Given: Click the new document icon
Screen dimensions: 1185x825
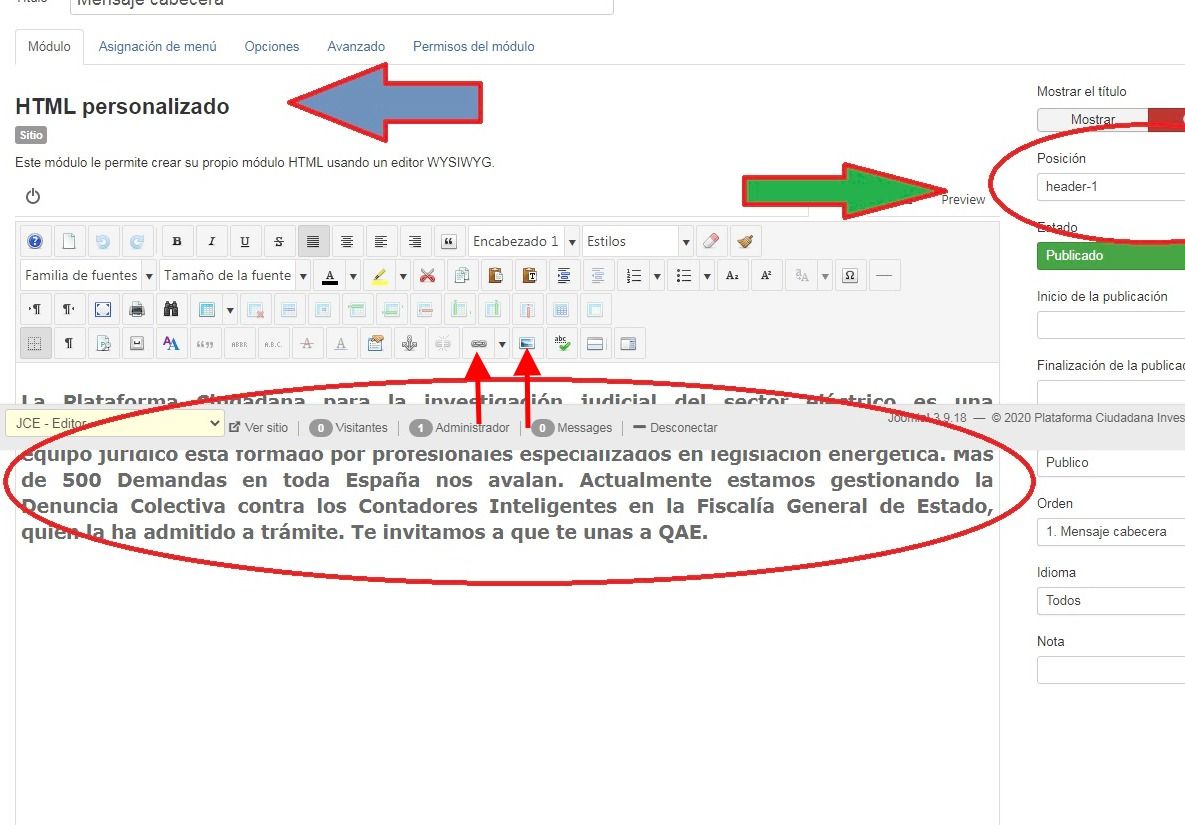Looking at the screenshot, I should pos(69,242).
